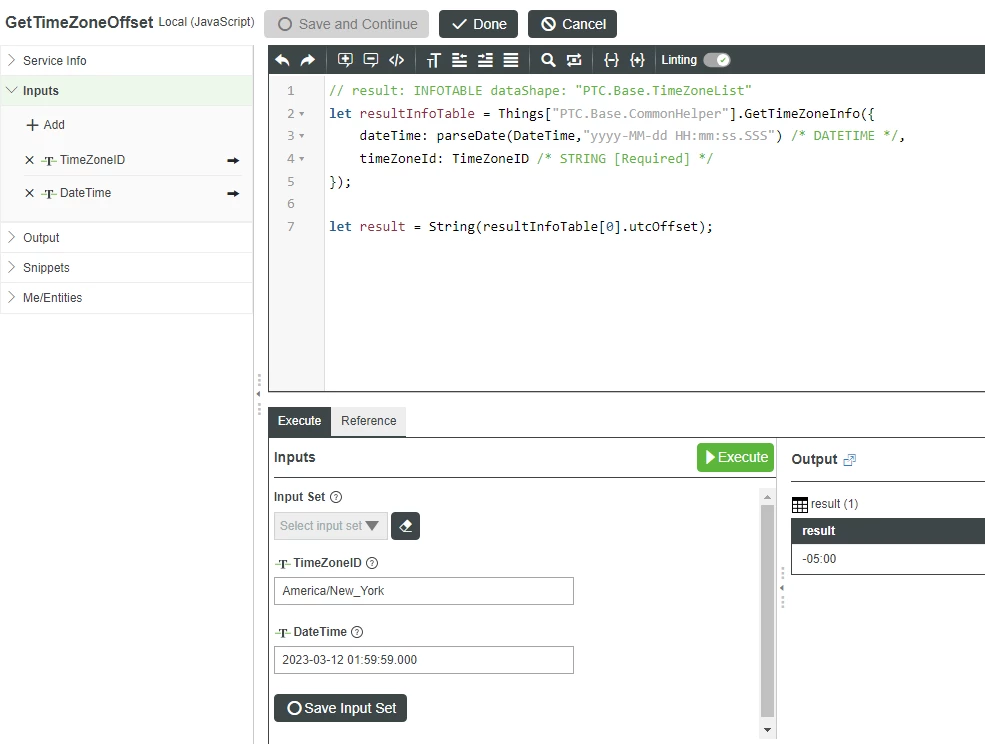Viewport: 985px width, 744px height.
Task: Add a new input parameter
Action: [45, 125]
